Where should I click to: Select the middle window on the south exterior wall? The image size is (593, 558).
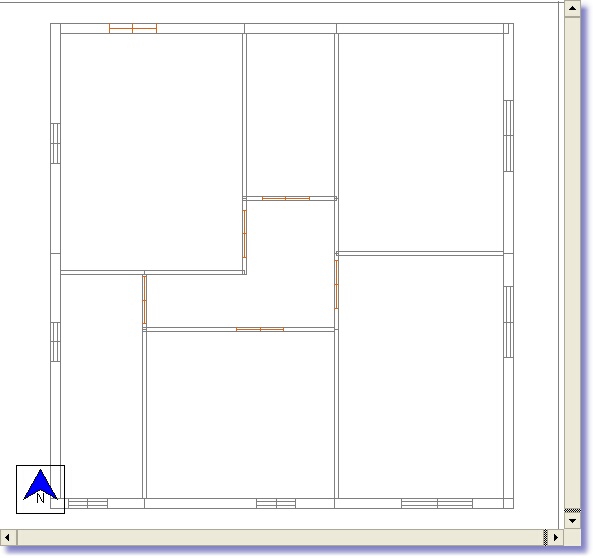tap(276, 503)
